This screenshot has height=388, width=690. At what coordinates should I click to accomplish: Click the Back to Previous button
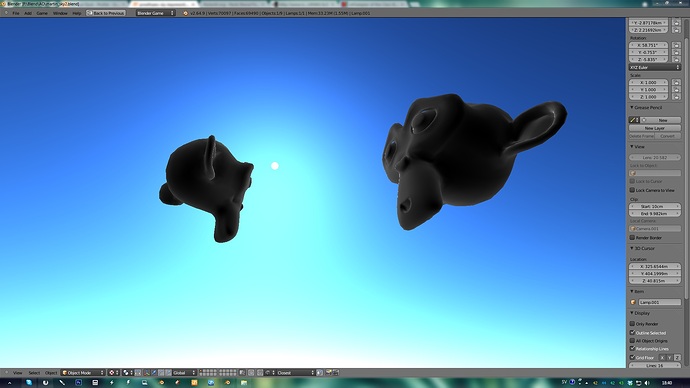point(106,13)
